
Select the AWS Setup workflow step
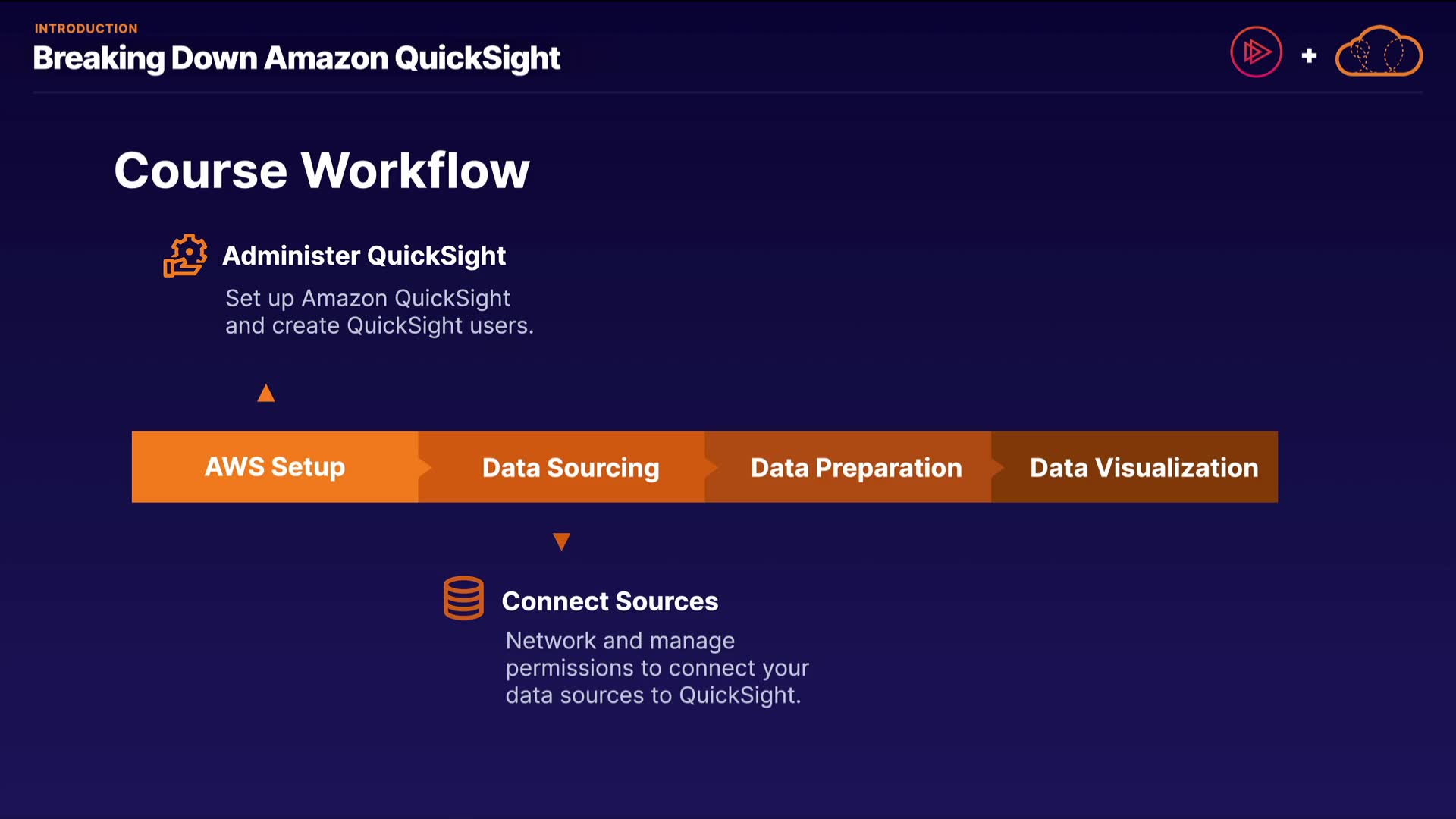coord(275,466)
